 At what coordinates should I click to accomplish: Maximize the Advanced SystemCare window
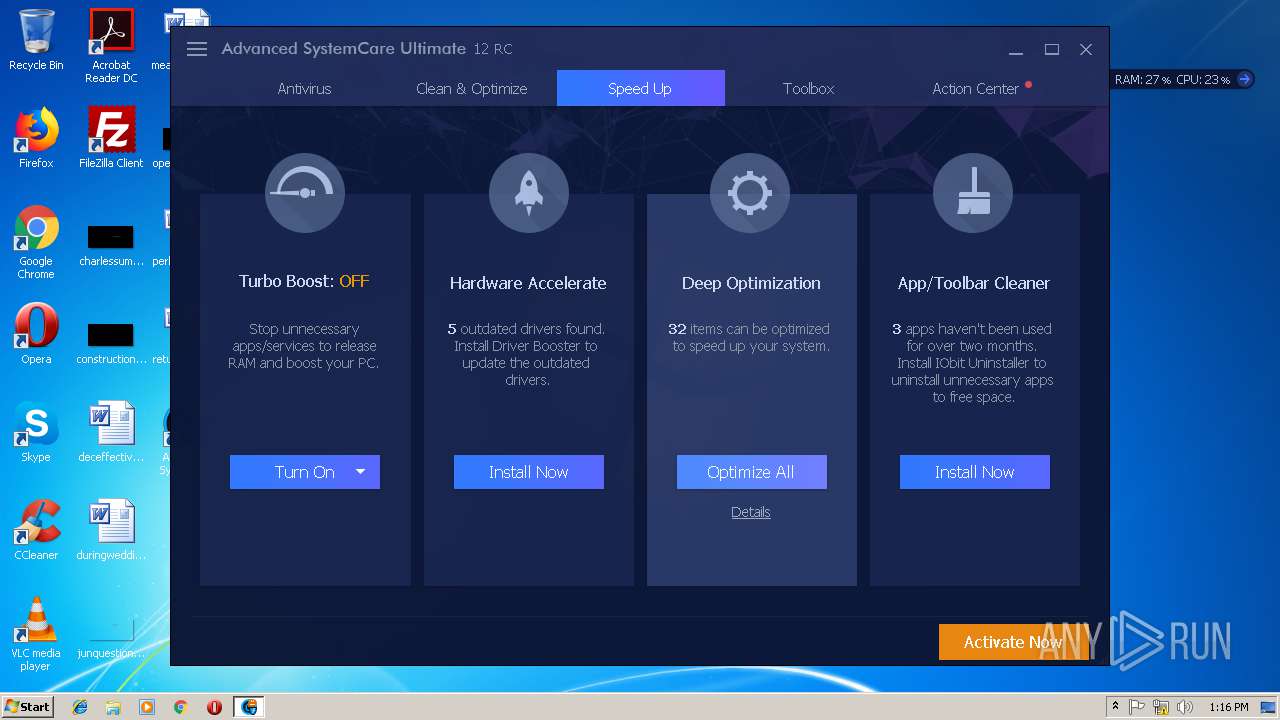point(1052,49)
